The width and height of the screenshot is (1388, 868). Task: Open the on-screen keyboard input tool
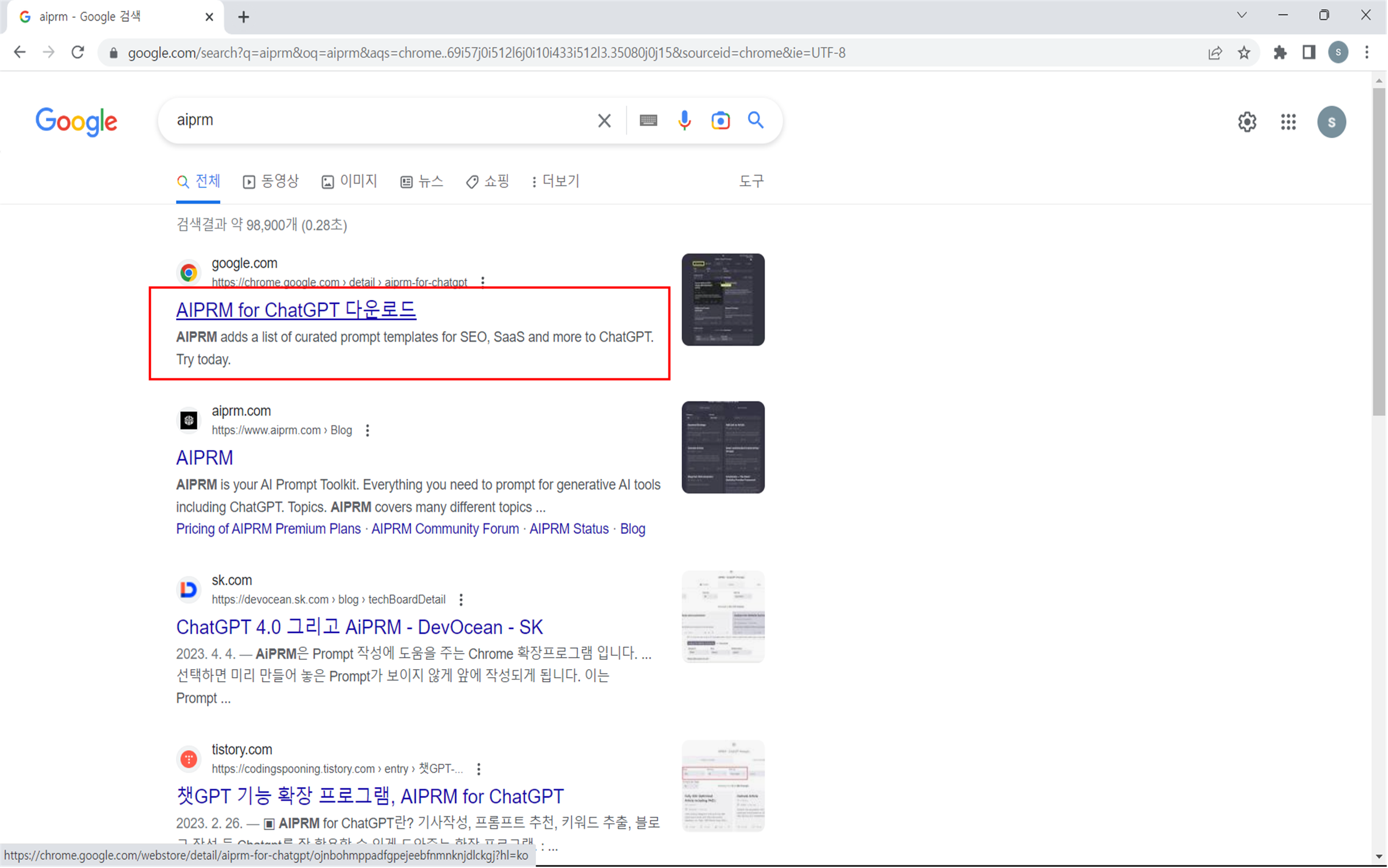click(x=648, y=120)
